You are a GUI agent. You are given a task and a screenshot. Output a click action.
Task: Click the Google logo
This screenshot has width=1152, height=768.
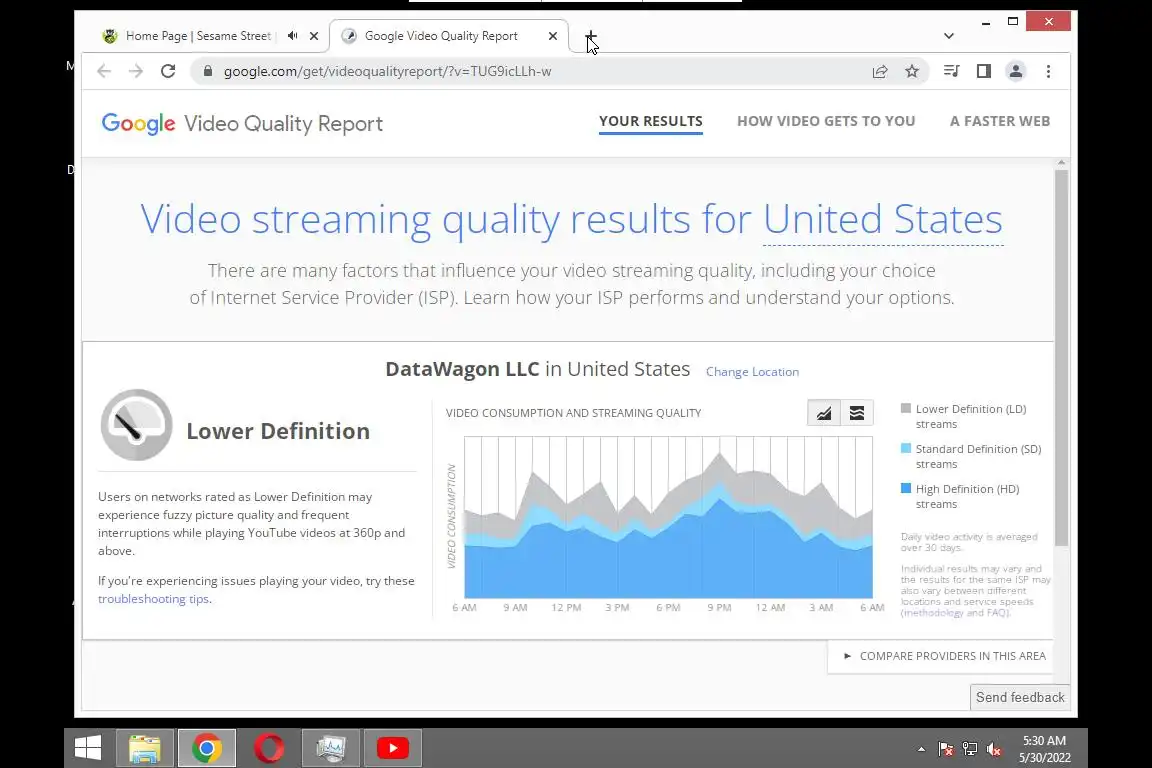tap(138, 123)
